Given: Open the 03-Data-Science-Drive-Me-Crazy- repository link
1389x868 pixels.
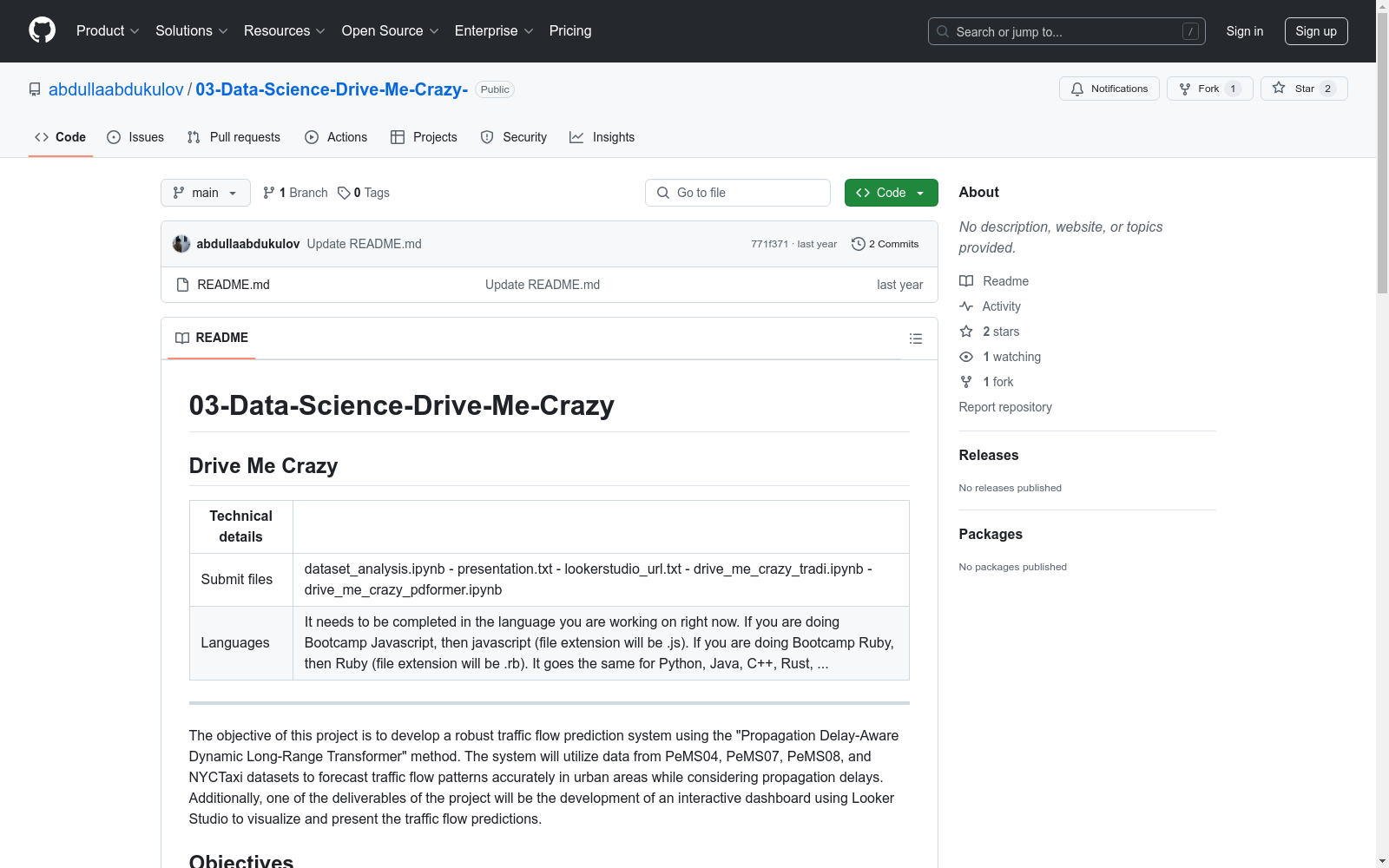Looking at the screenshot, I should pos(332,89).
